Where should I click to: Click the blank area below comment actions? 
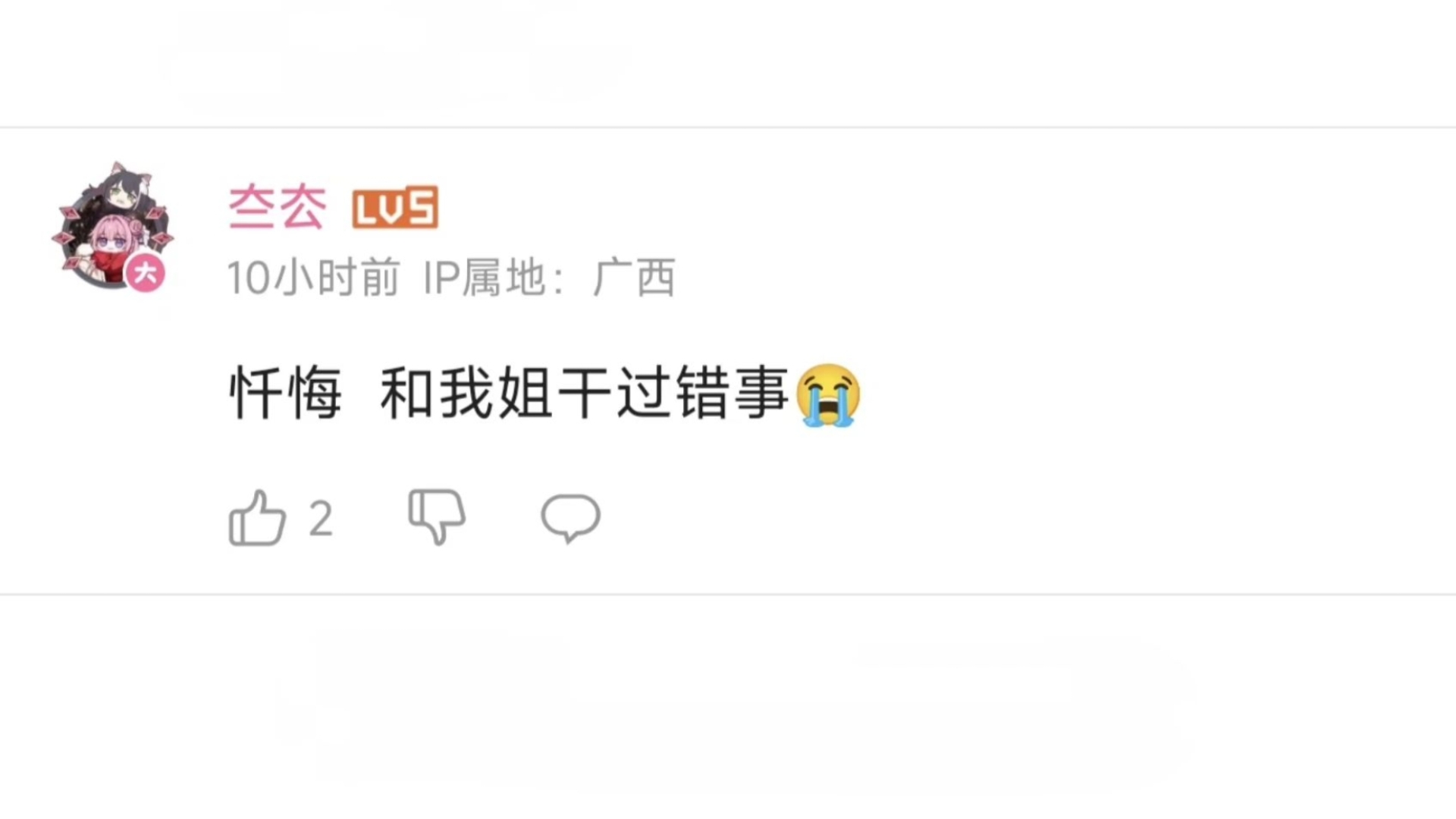click(728, 705)
